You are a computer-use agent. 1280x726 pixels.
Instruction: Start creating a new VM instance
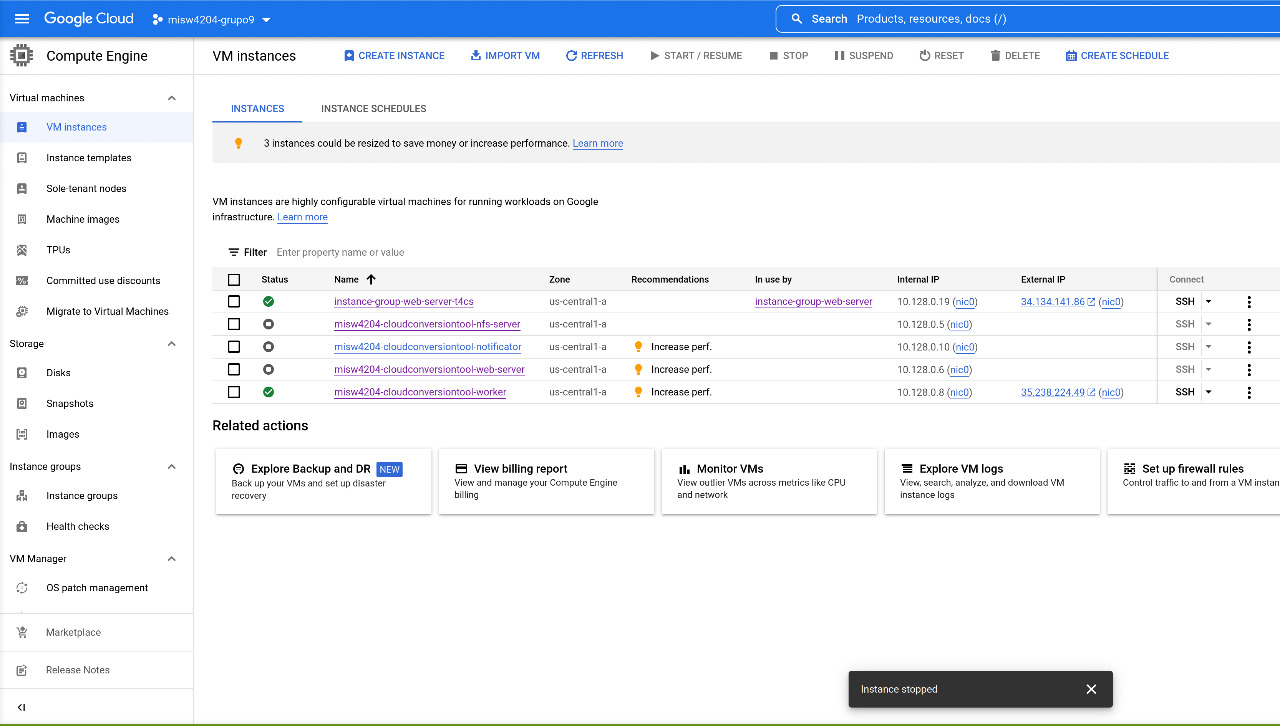click(394, 55)
